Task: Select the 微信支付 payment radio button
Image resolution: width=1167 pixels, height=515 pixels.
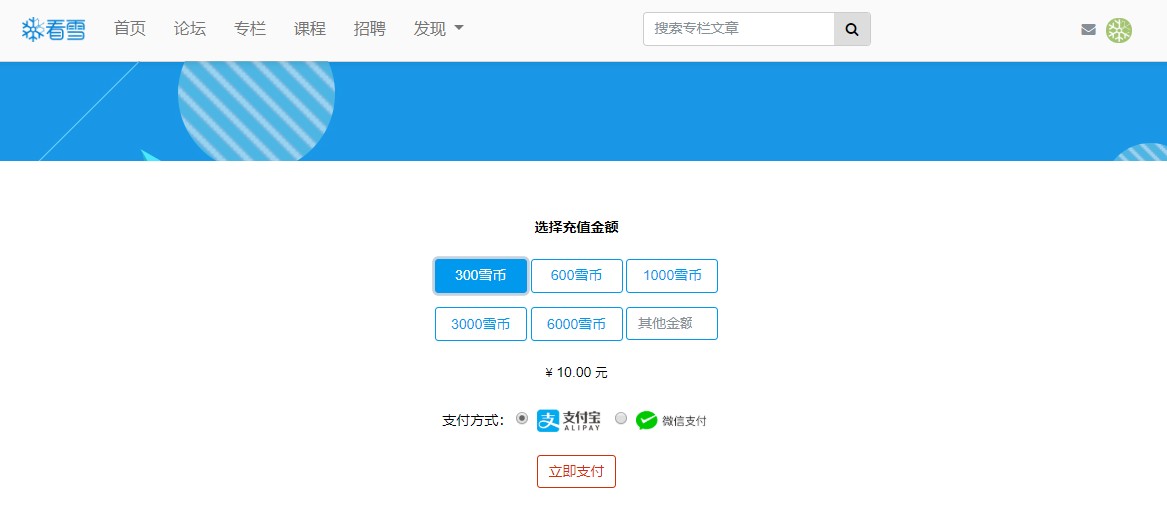Action: [621, 418]
